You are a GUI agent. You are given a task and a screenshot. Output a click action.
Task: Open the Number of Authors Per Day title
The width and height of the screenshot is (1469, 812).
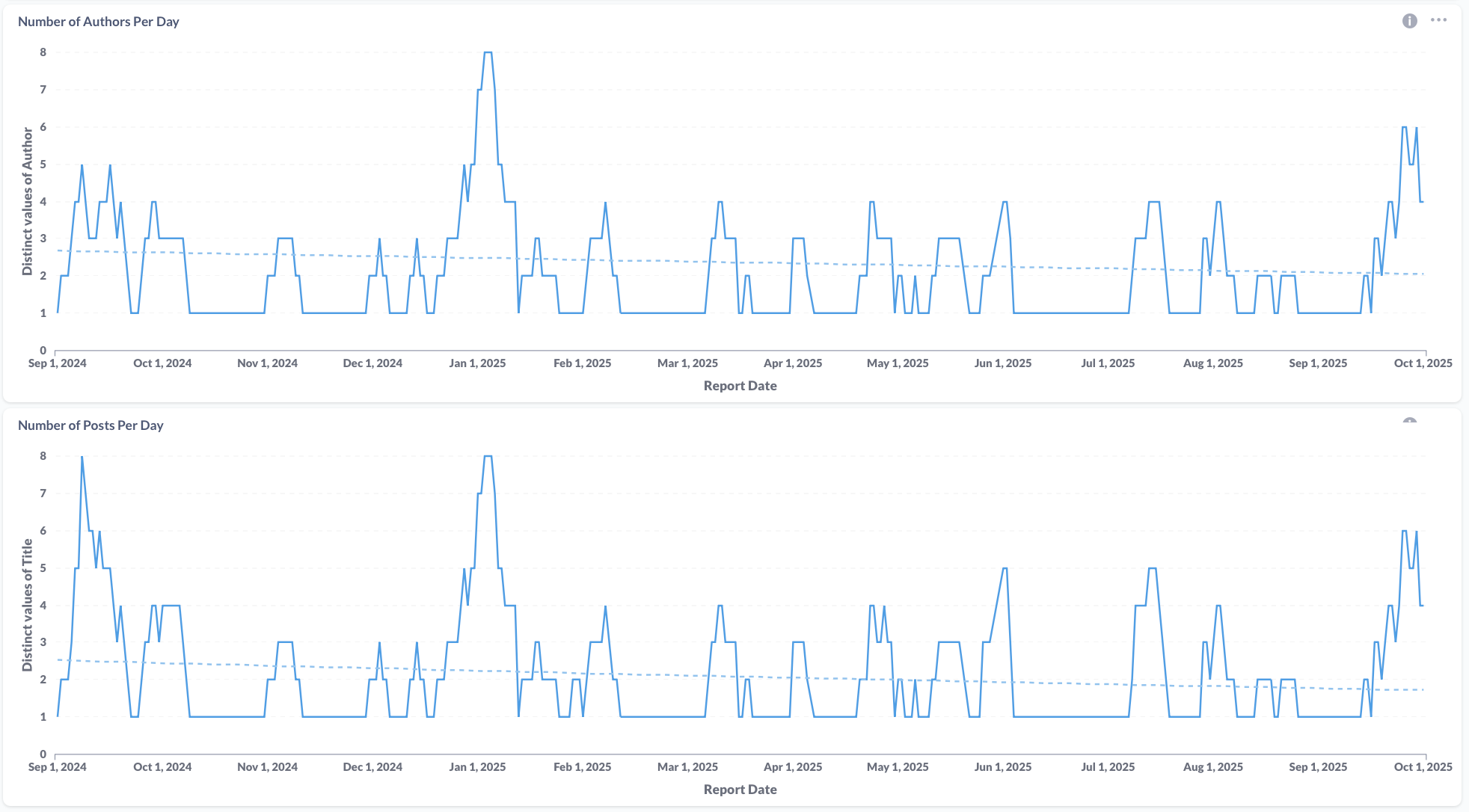pos(98,22)
